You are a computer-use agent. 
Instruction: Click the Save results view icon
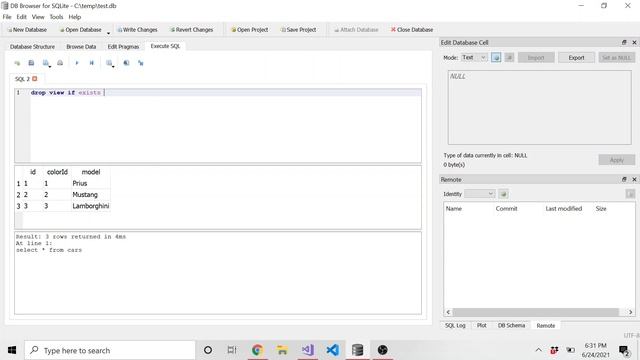(109, 63)
